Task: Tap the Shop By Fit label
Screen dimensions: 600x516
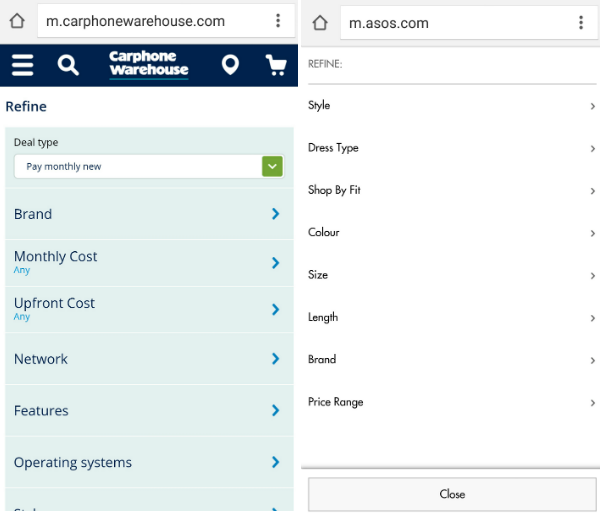Action: [x=334, y=190]
